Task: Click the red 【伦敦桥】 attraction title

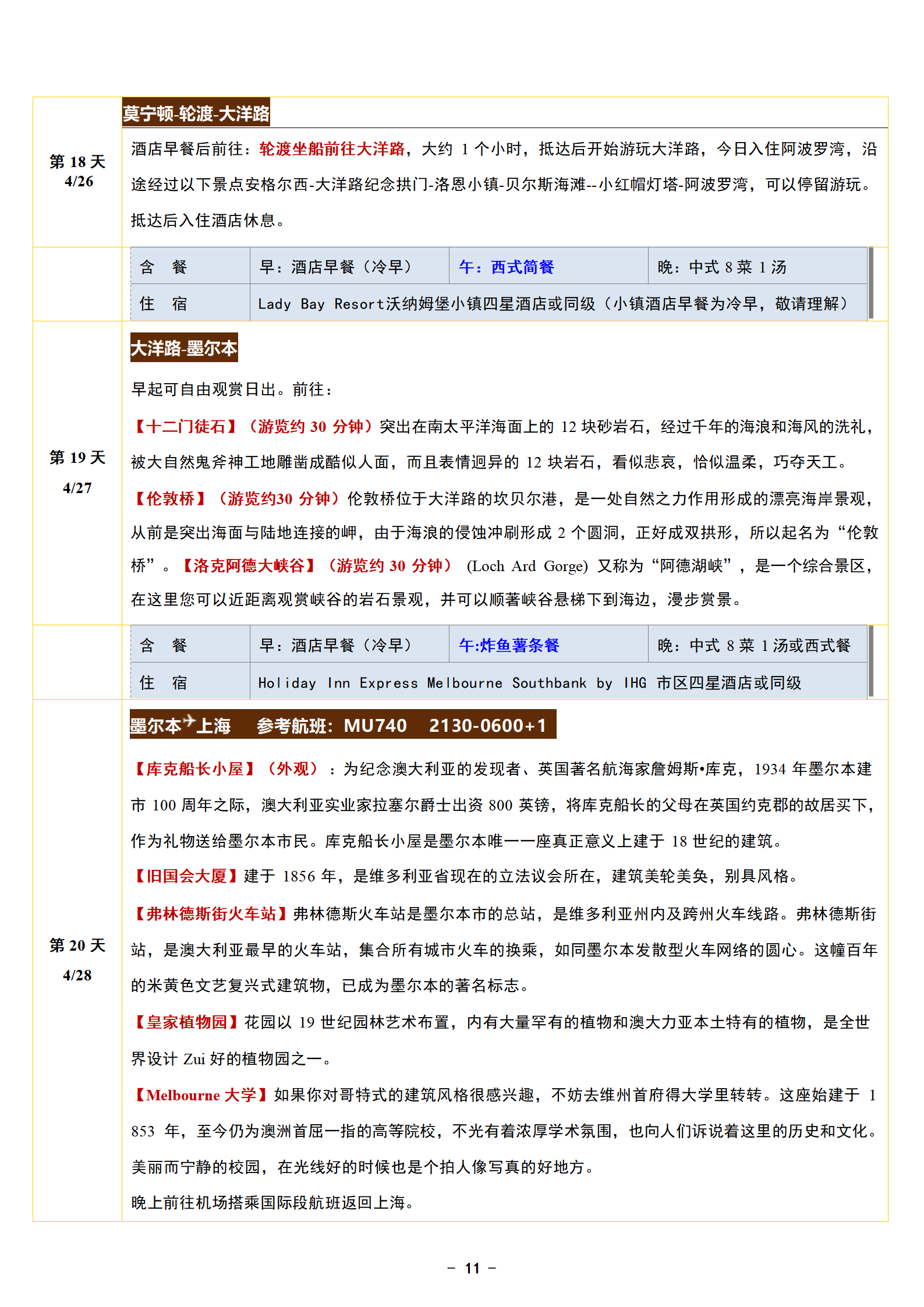Action: tap(170, 499)
